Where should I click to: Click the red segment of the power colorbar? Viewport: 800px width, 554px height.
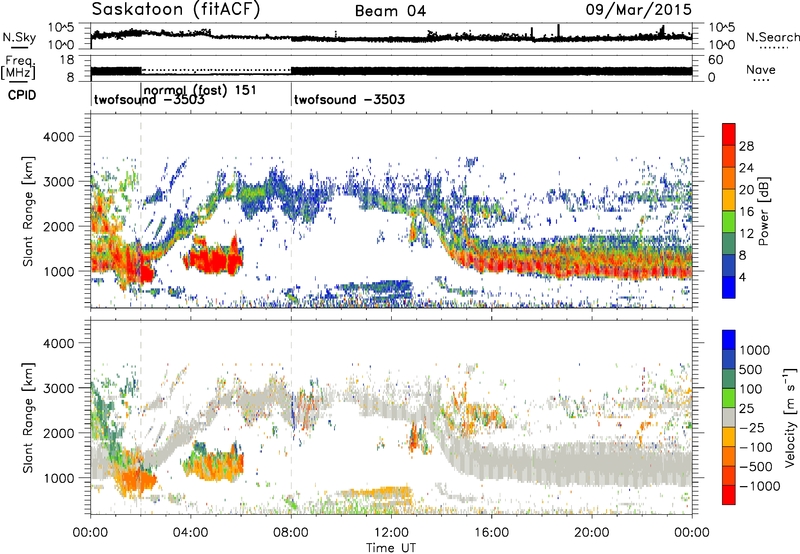729,134
